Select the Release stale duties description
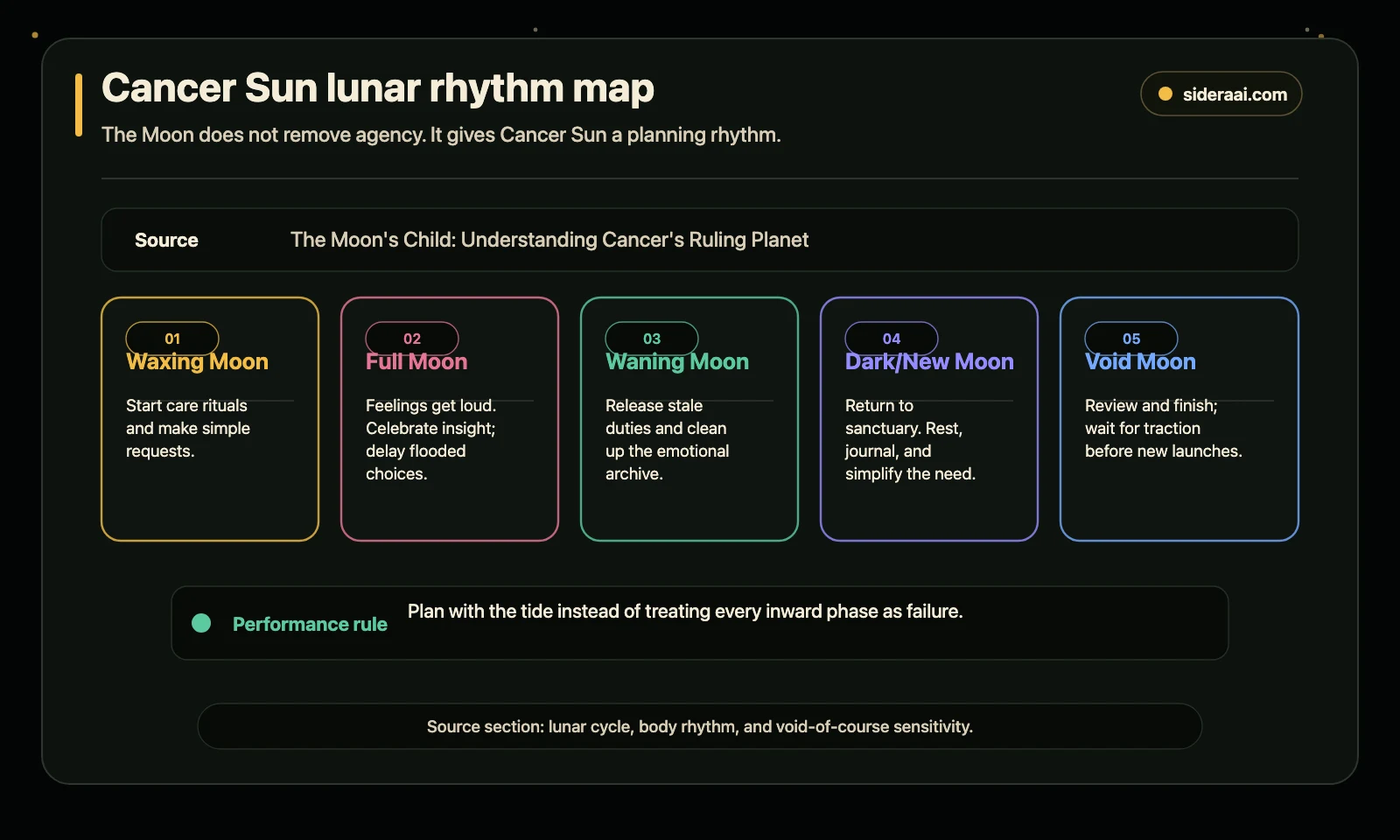 point(667,439)
